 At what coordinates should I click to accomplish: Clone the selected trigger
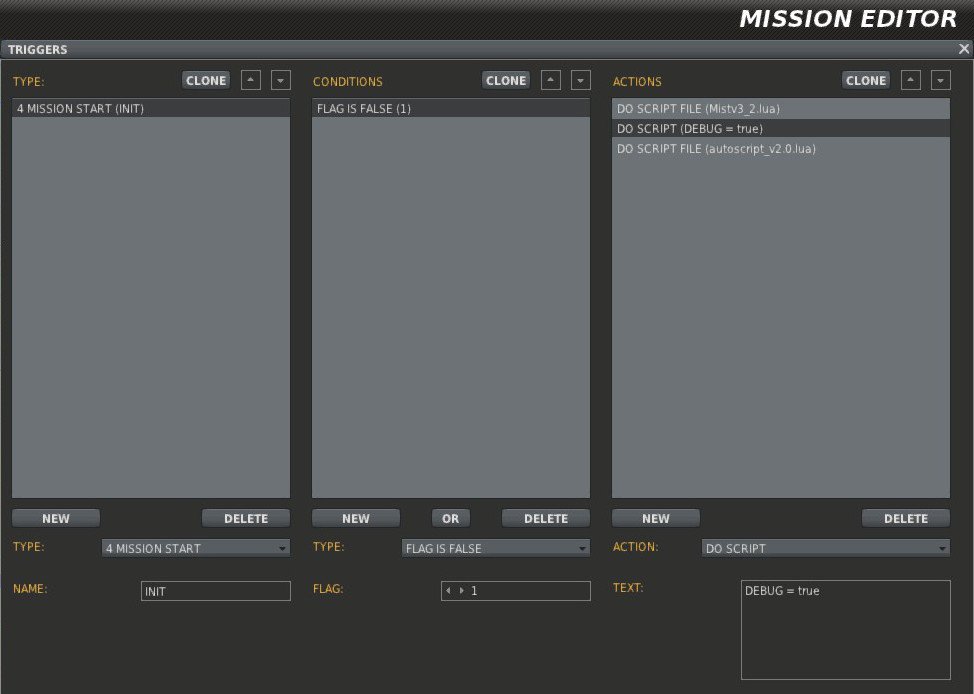click(206, 80)
